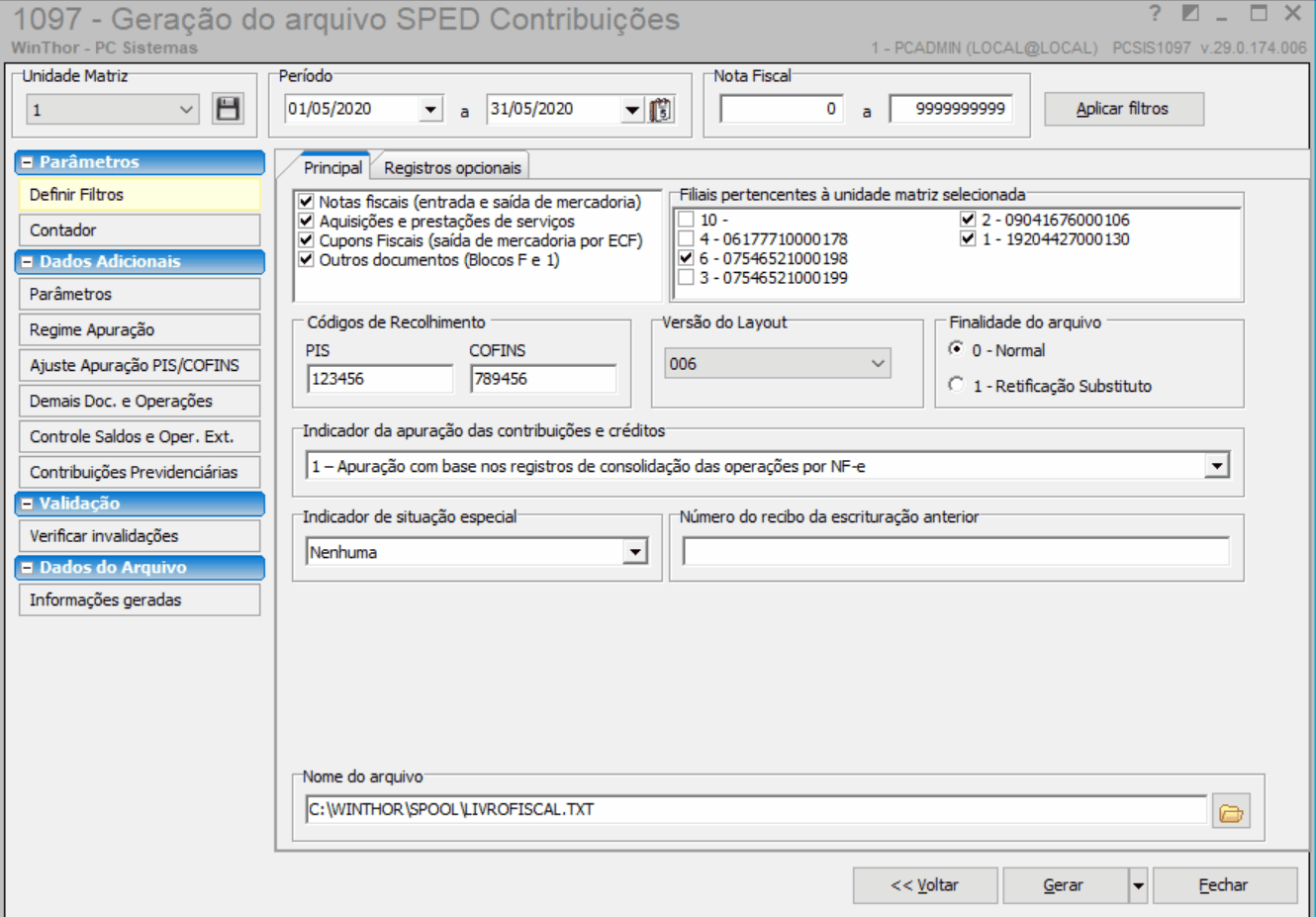This screenshot has width=1316, height=917.
Task: Open Ajuste Apuração PIS/COFINS item
Action: click(x=140, y=366)
